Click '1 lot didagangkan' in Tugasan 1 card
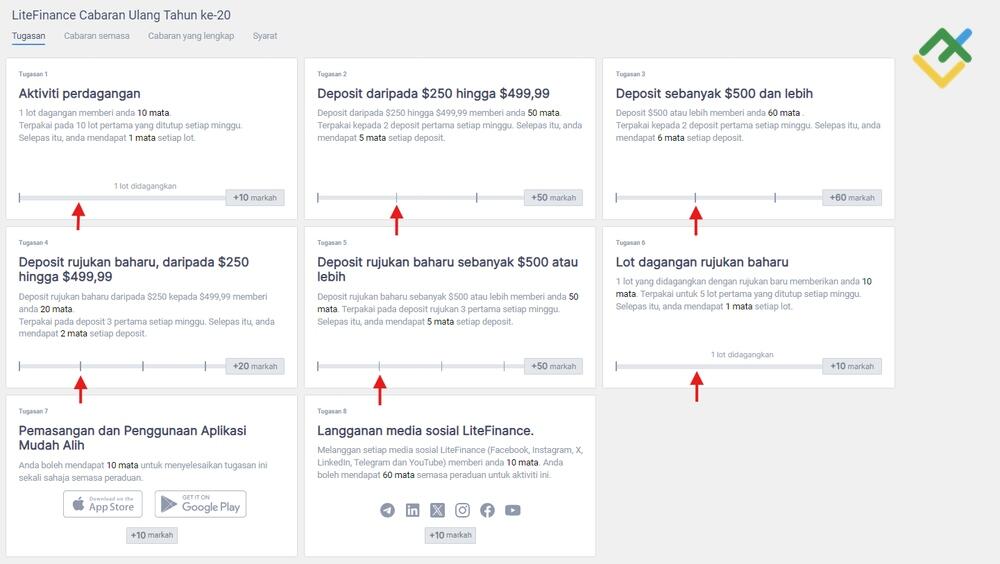The image size is (1000, 564). [145, 186]
